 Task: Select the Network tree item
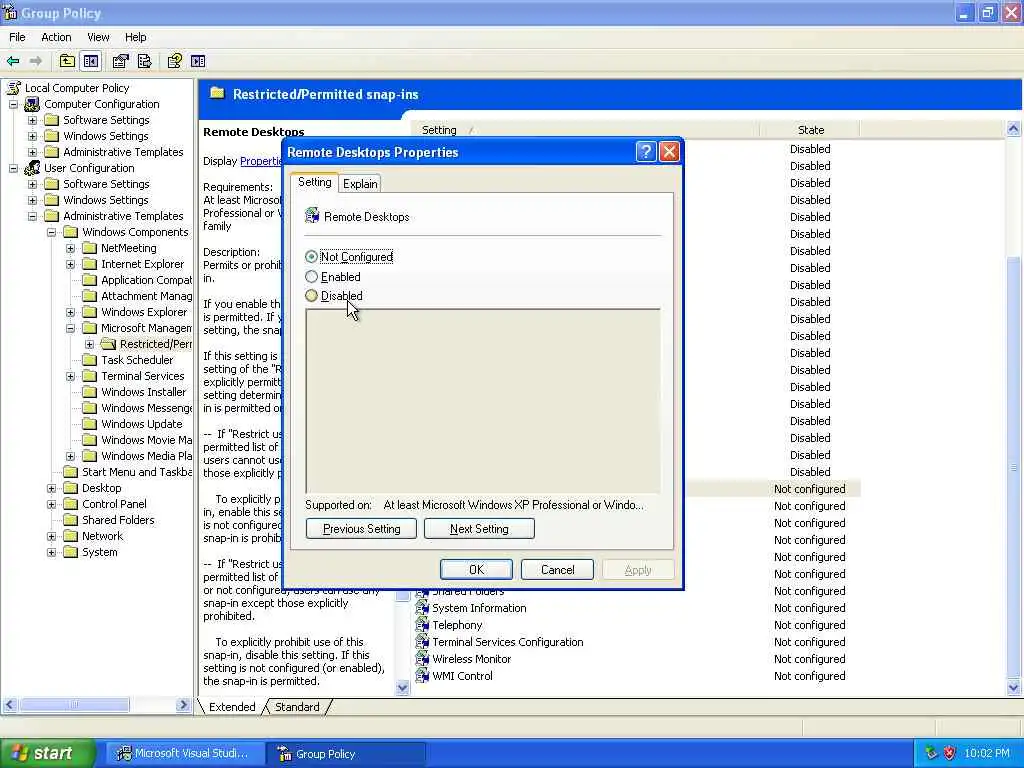click(103, 536)
